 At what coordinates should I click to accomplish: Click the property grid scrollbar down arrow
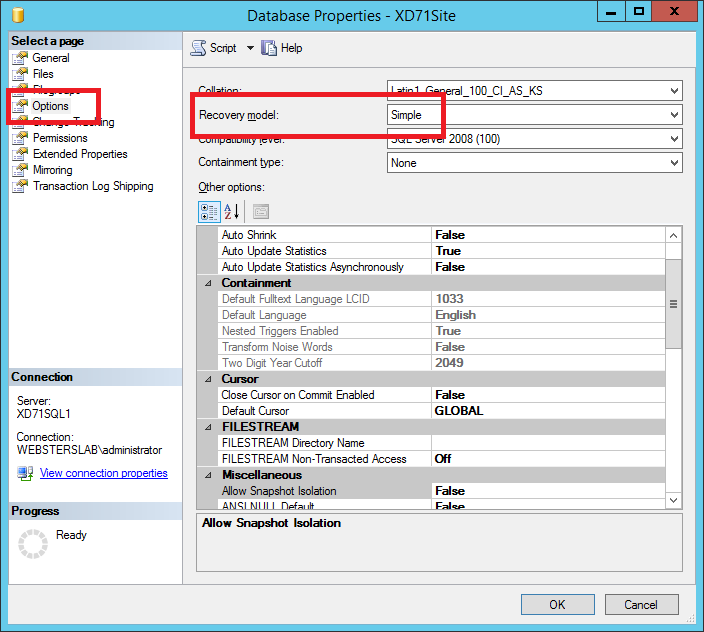pyautogui.click(x=673, y=499)
